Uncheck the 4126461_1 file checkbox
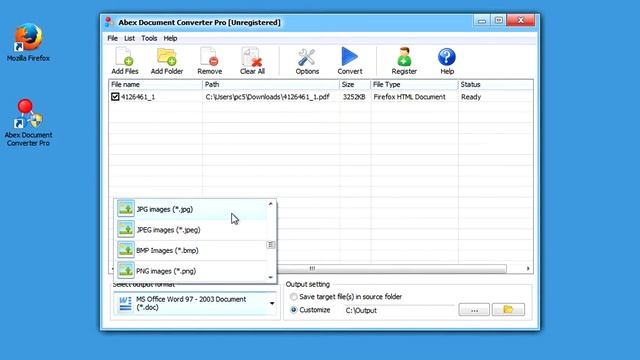The image size is (640, 360). tap(115, 97)
